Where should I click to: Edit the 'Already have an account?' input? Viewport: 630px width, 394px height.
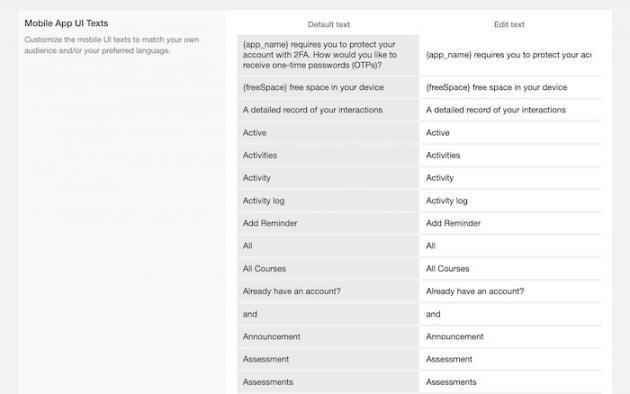click(x=510, y=291)
